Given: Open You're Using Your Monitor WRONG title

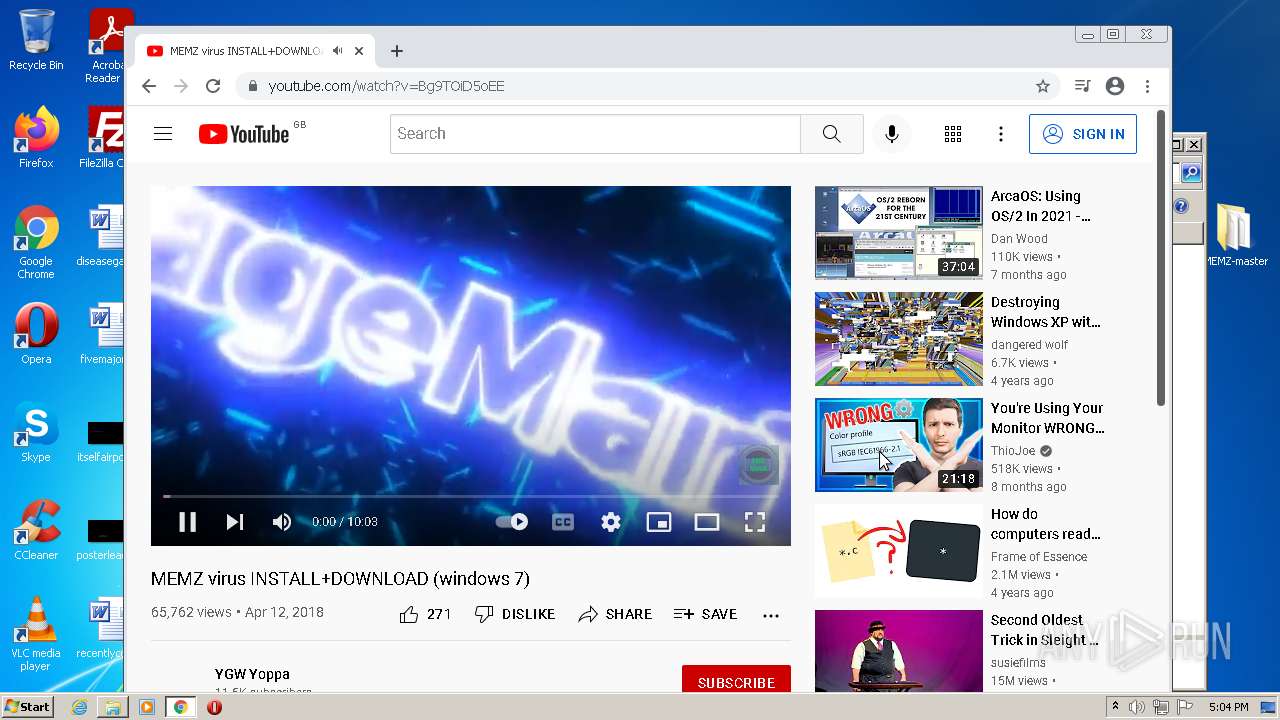Looking at the screenshot, I should (x=1047, y=418).
